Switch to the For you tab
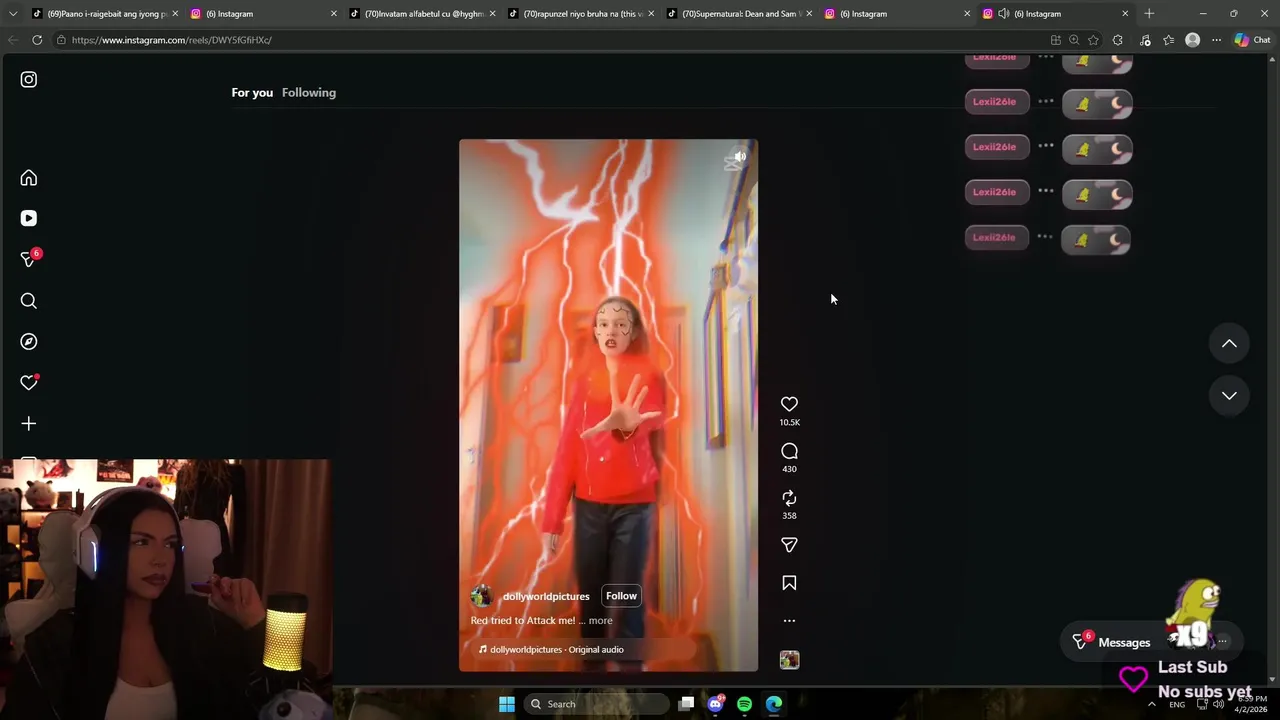This screenshot has width=1280, height=720. coord(252,93)
